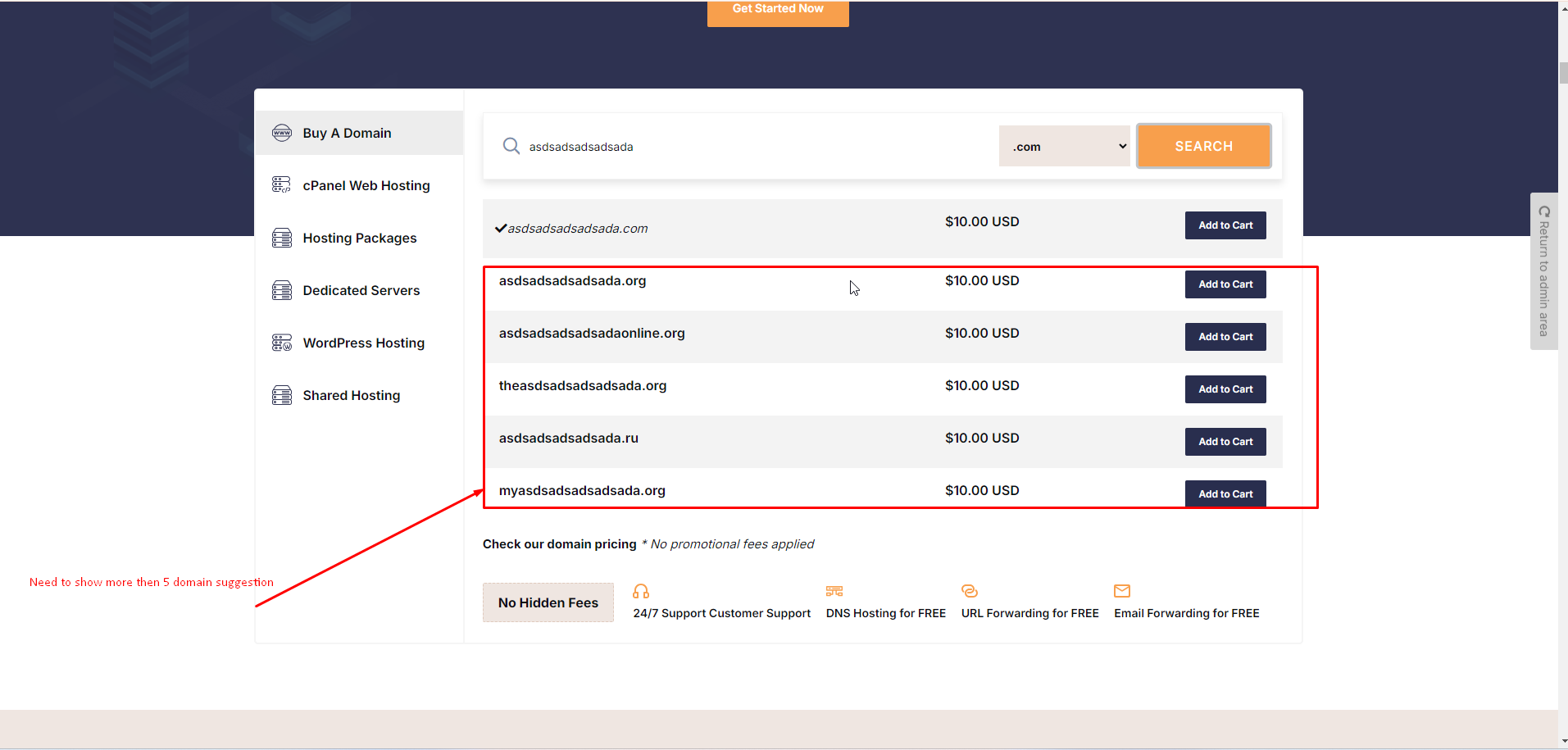Switch to the WordPress Hosting tab
The width and height of the screenshot is (1568, 750).
(363, 343)
